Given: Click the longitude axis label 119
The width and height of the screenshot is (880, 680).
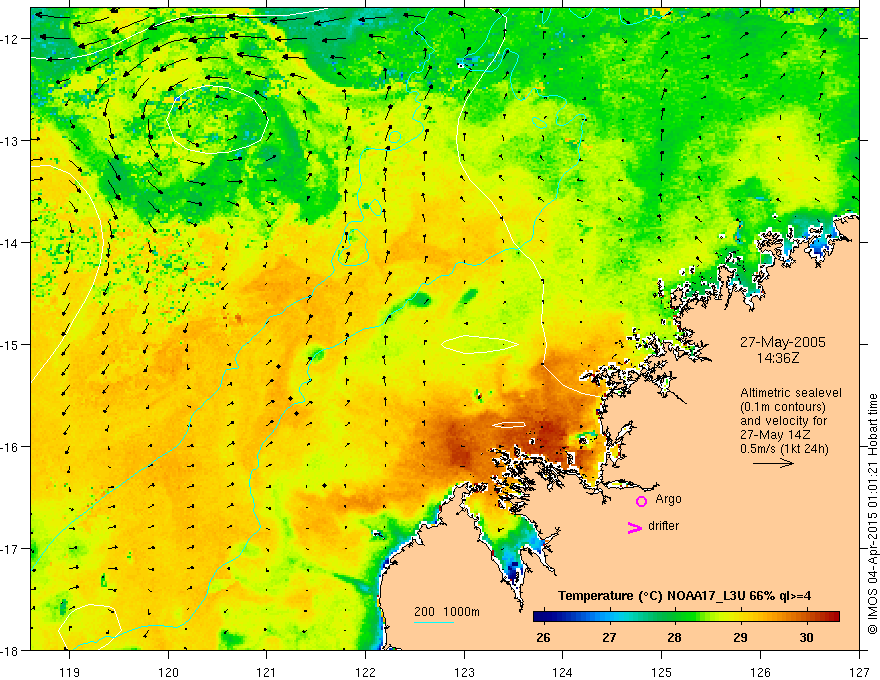Looking at the screenshot, I should tap(70, 672).
